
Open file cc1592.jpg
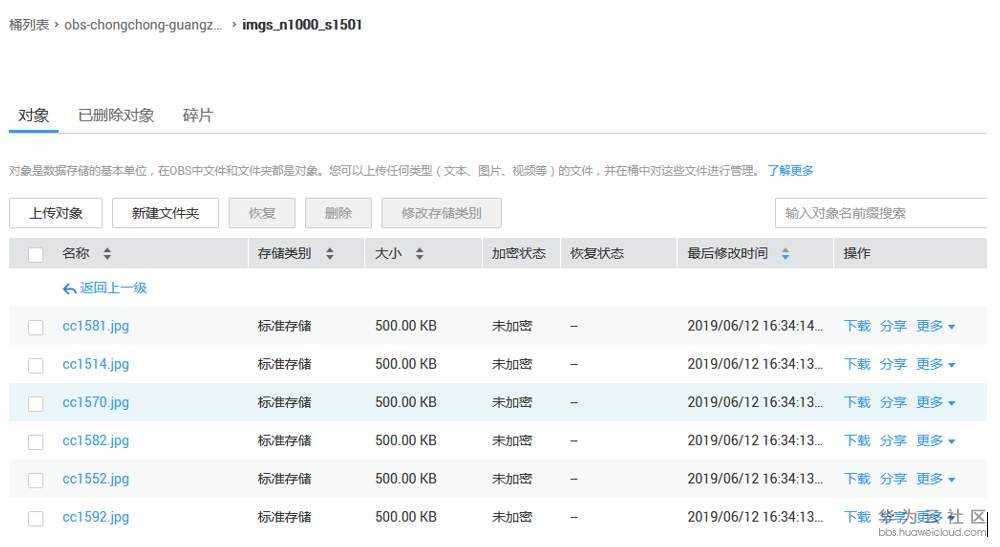(96, 517)
